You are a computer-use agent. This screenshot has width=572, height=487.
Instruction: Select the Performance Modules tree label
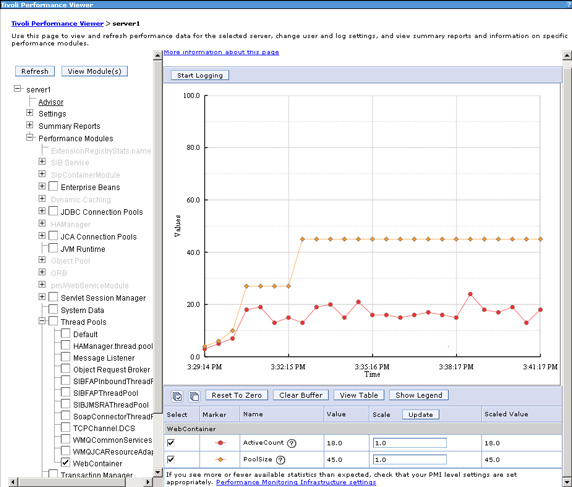[x=76, y=139]
